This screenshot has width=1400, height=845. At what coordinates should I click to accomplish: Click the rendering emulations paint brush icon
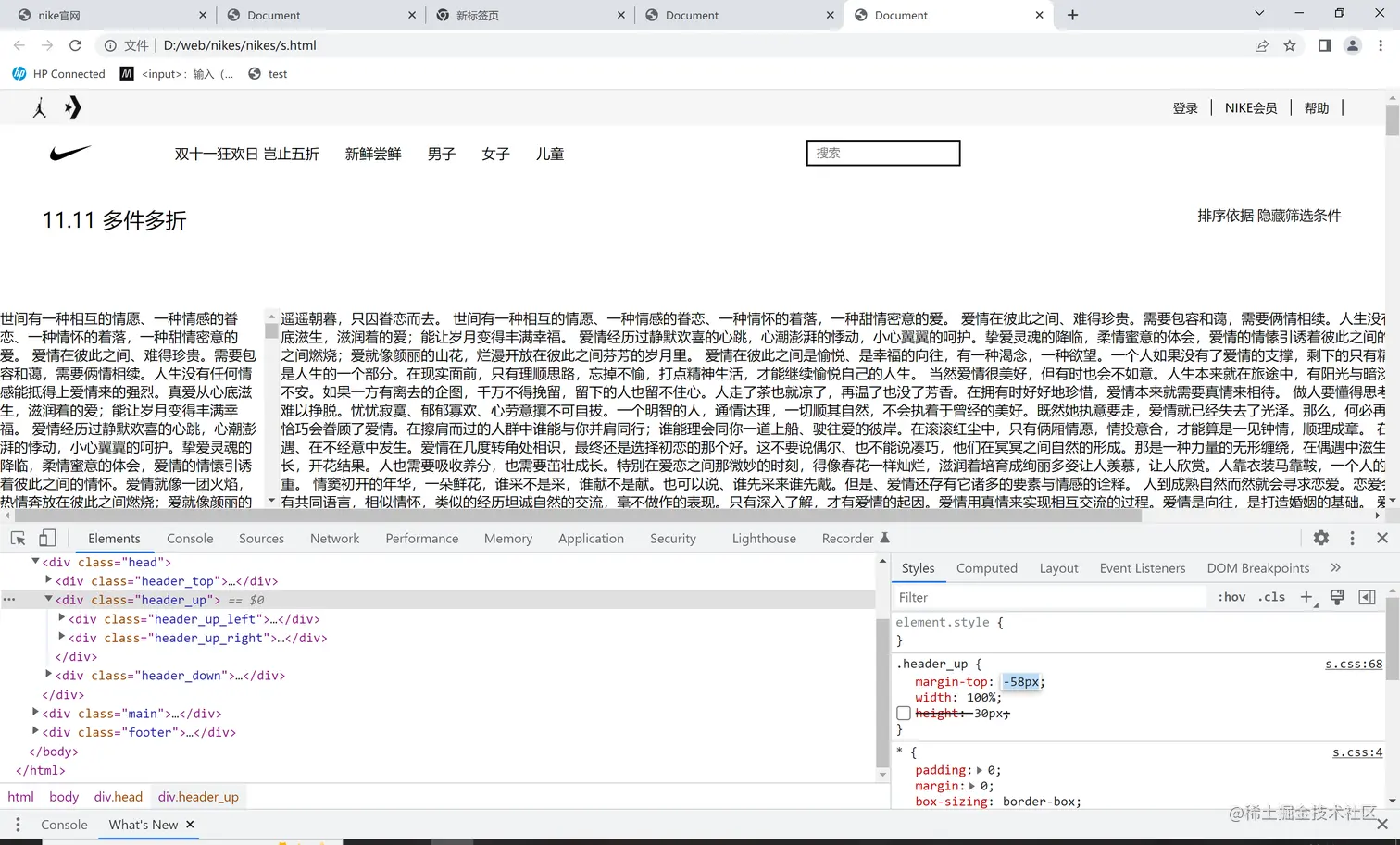(x=1337, y=597)
